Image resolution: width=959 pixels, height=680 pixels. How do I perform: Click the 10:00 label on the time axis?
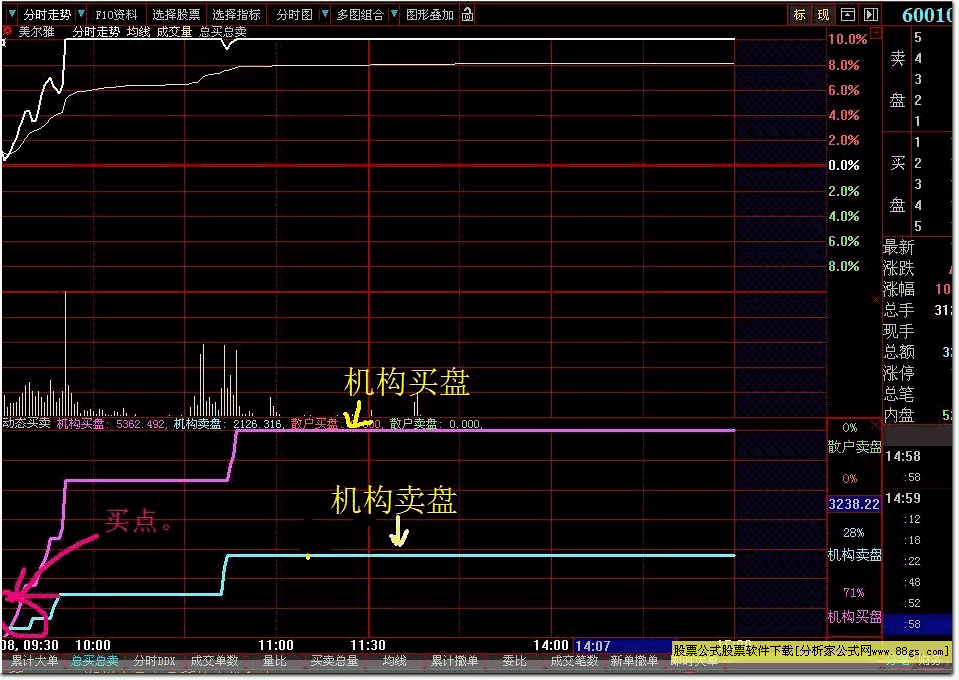coord(93,645)
